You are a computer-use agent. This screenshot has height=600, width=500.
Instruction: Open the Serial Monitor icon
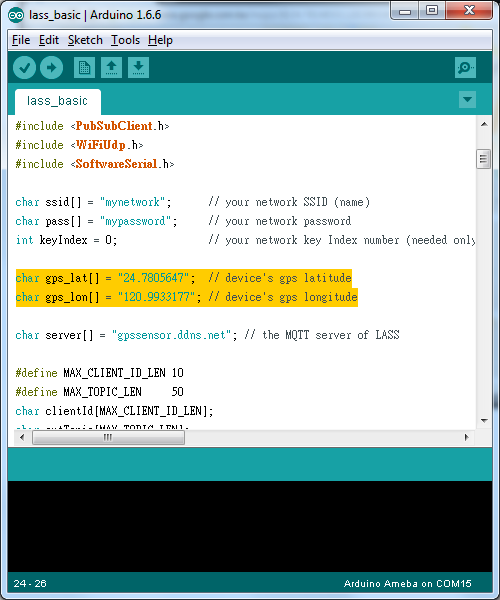pos(465,68)
